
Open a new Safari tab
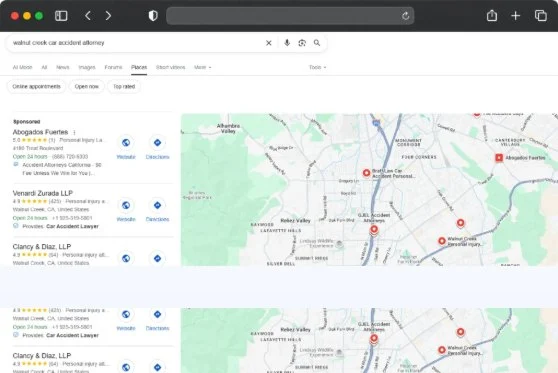[x=515, y=16]
